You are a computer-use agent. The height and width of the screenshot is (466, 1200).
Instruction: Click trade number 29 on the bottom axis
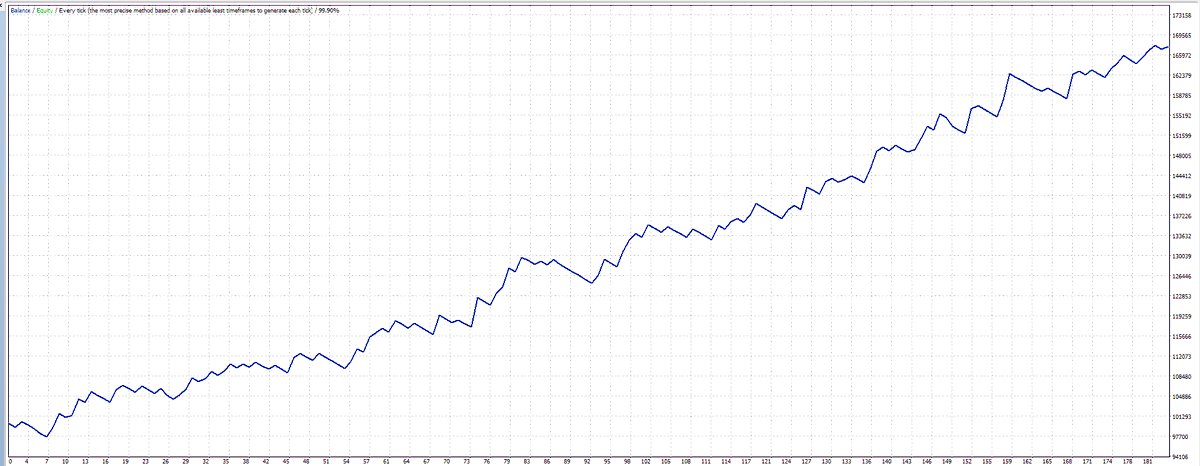[x=186, y=462]
